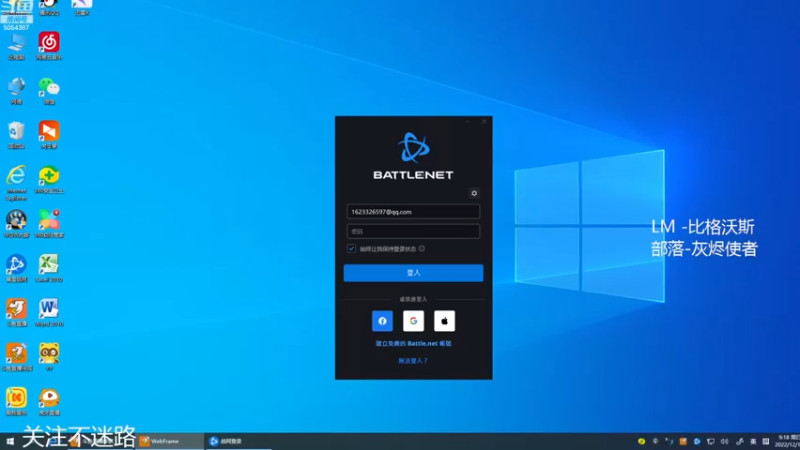Open the Windows Start menu

click(x=10, y=441)
